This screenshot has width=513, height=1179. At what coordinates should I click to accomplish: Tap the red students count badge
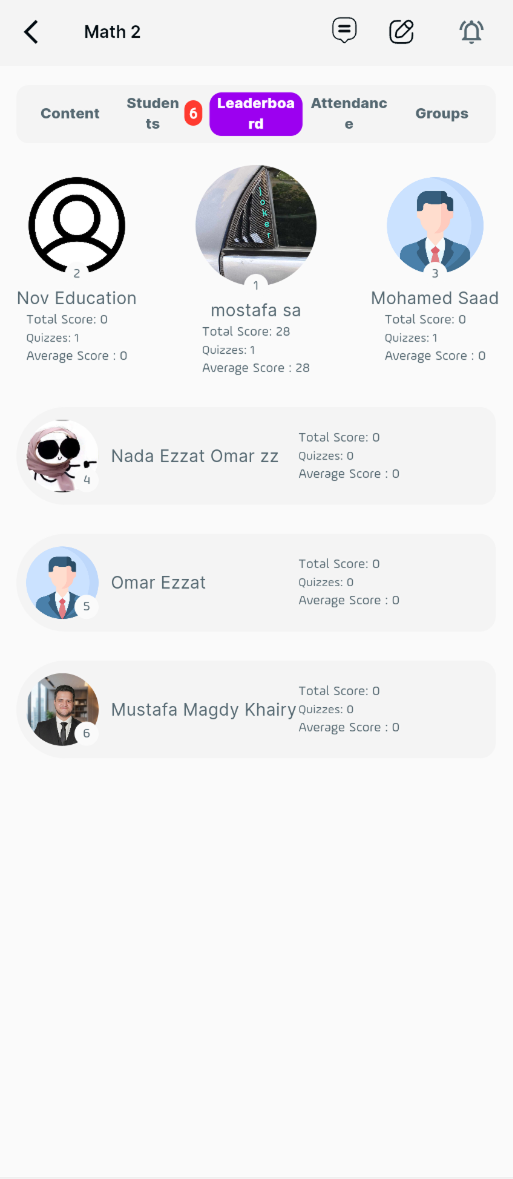point(193,114)
